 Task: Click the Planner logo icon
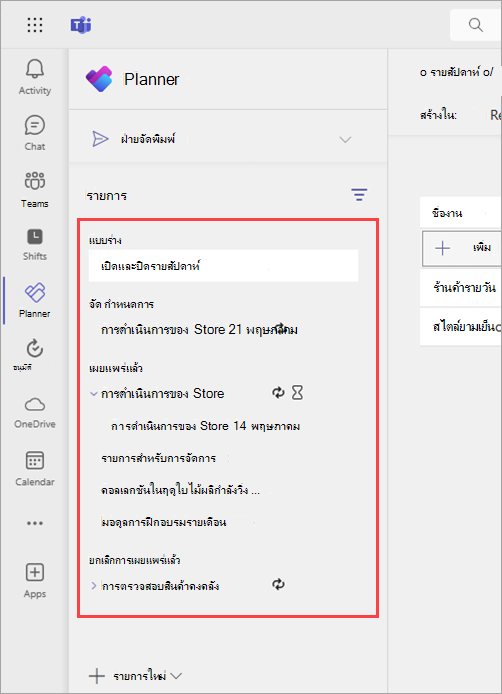coord(99,79)
